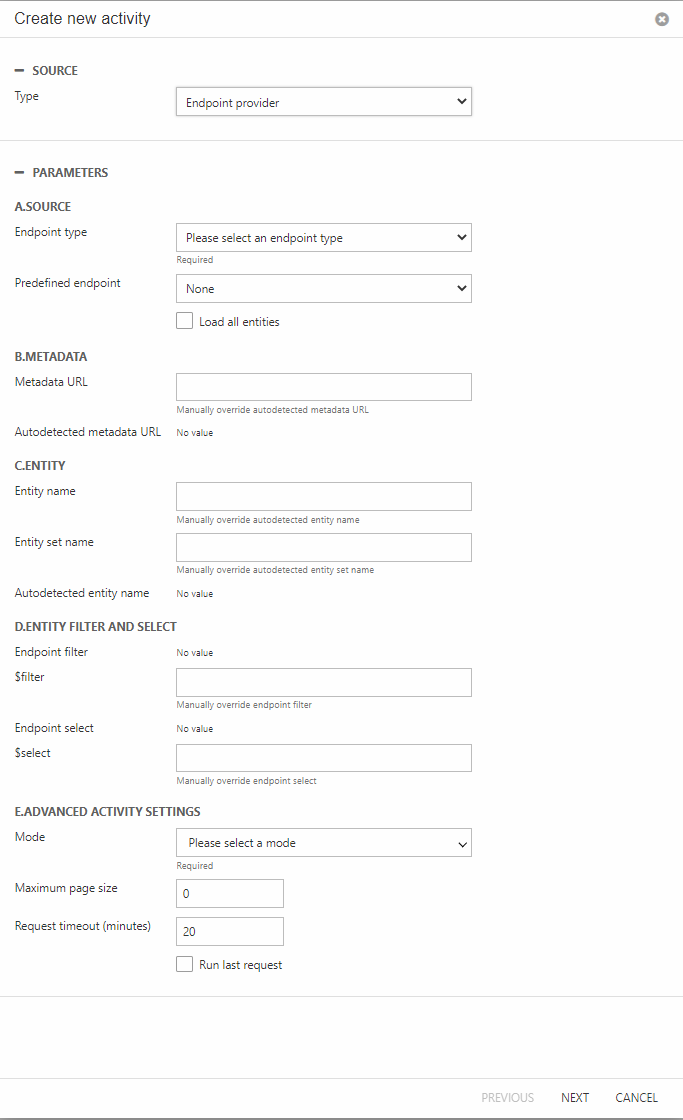Click the PREVIOUS button
The height and width of the screenshot is (1120, 683).
[x=507, y=1098]
